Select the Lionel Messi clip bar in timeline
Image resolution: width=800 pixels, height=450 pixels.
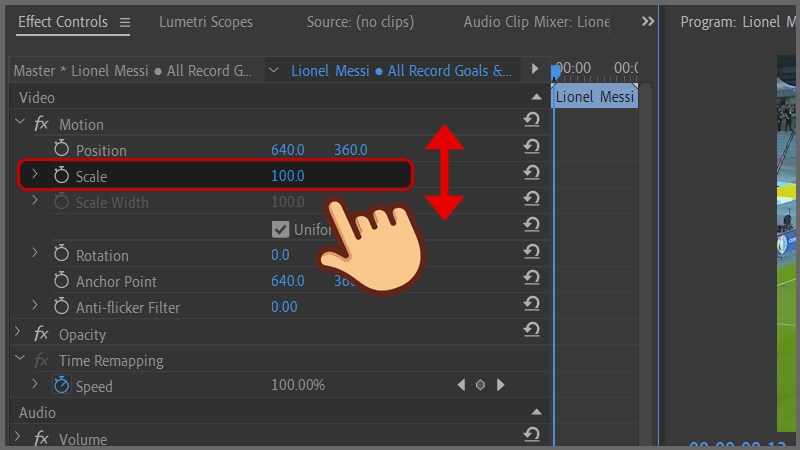click(595, 96)
